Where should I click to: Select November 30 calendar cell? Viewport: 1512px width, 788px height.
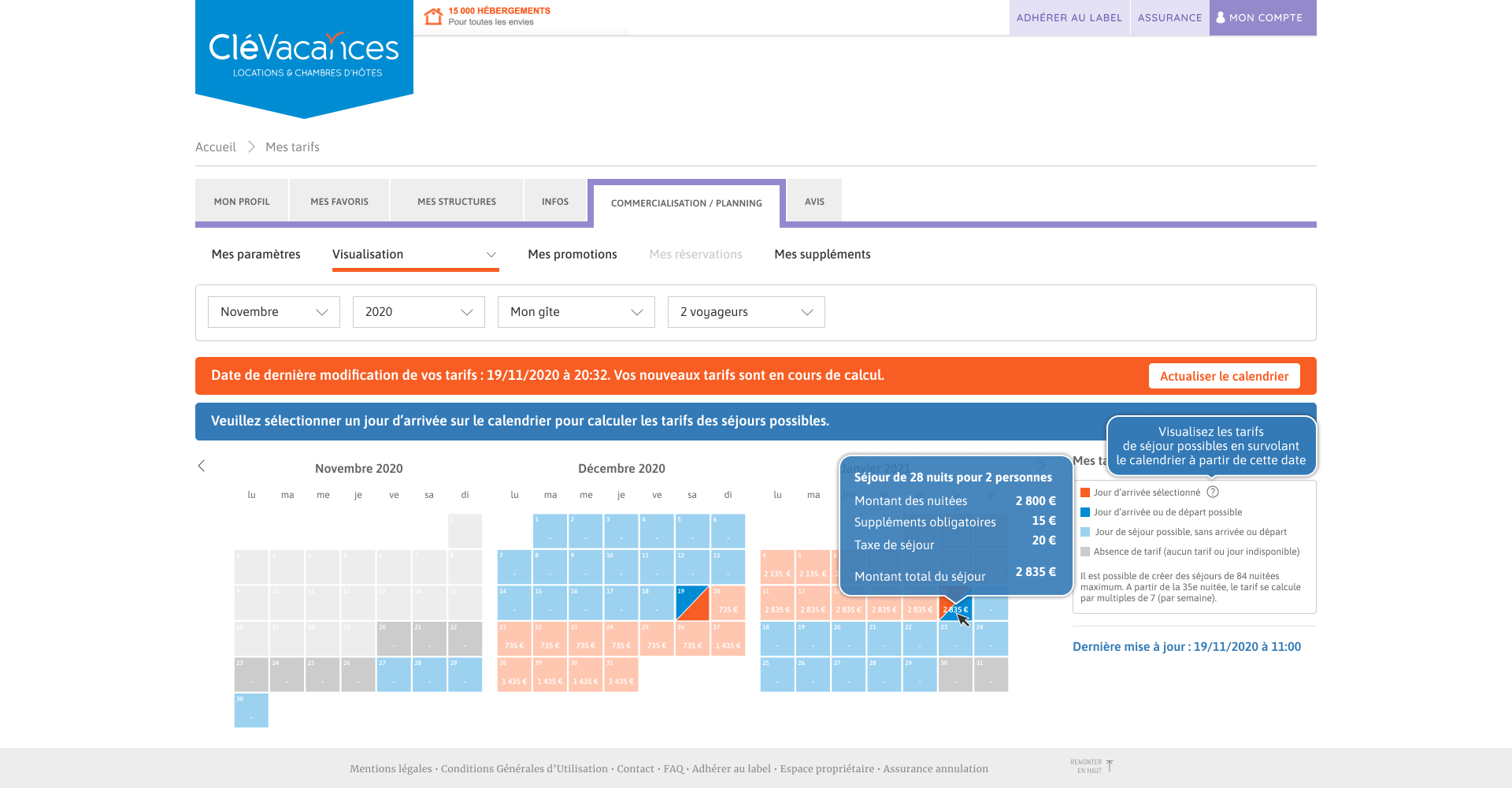click(x=251, y=710)
